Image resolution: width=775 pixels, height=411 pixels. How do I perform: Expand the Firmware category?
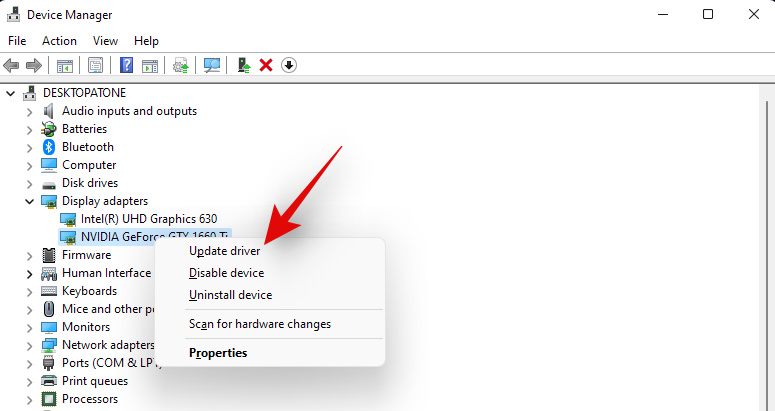[30, 256]
